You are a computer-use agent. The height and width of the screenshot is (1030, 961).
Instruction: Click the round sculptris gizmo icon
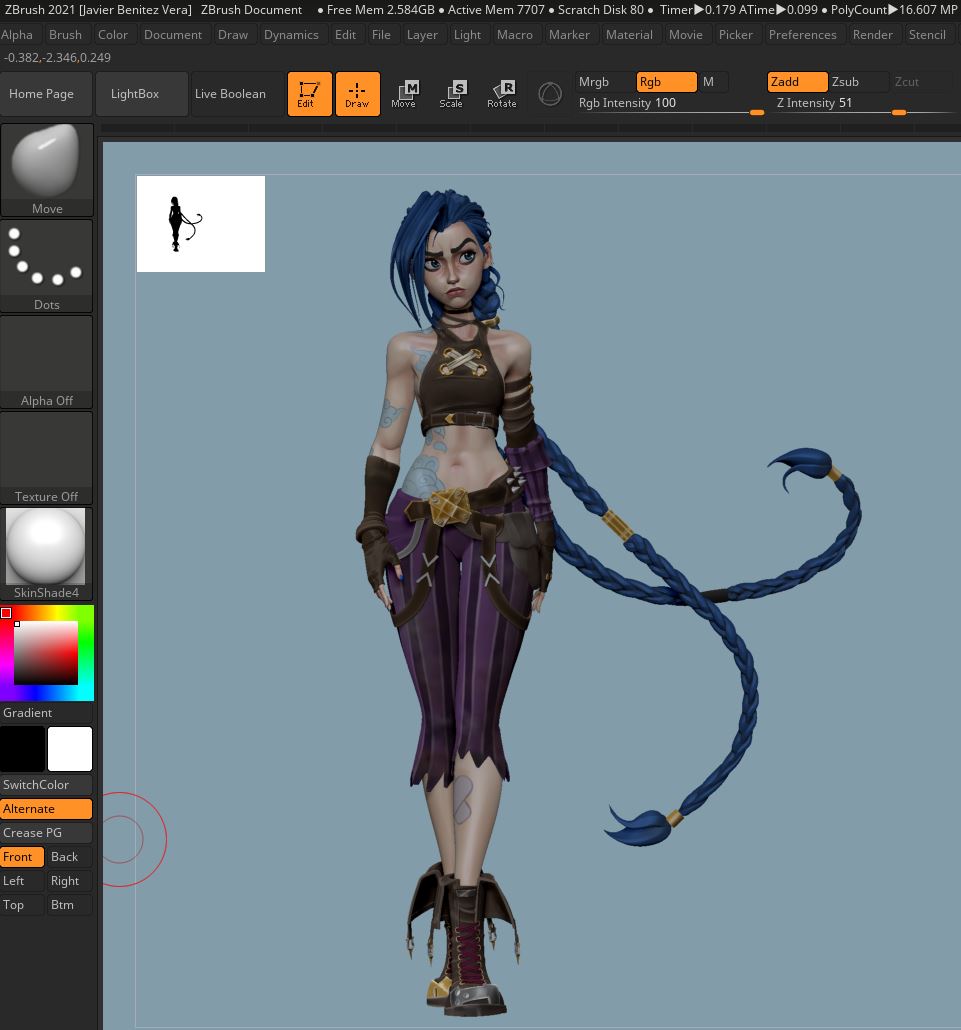pyautogui.click(x=550, y=94)
